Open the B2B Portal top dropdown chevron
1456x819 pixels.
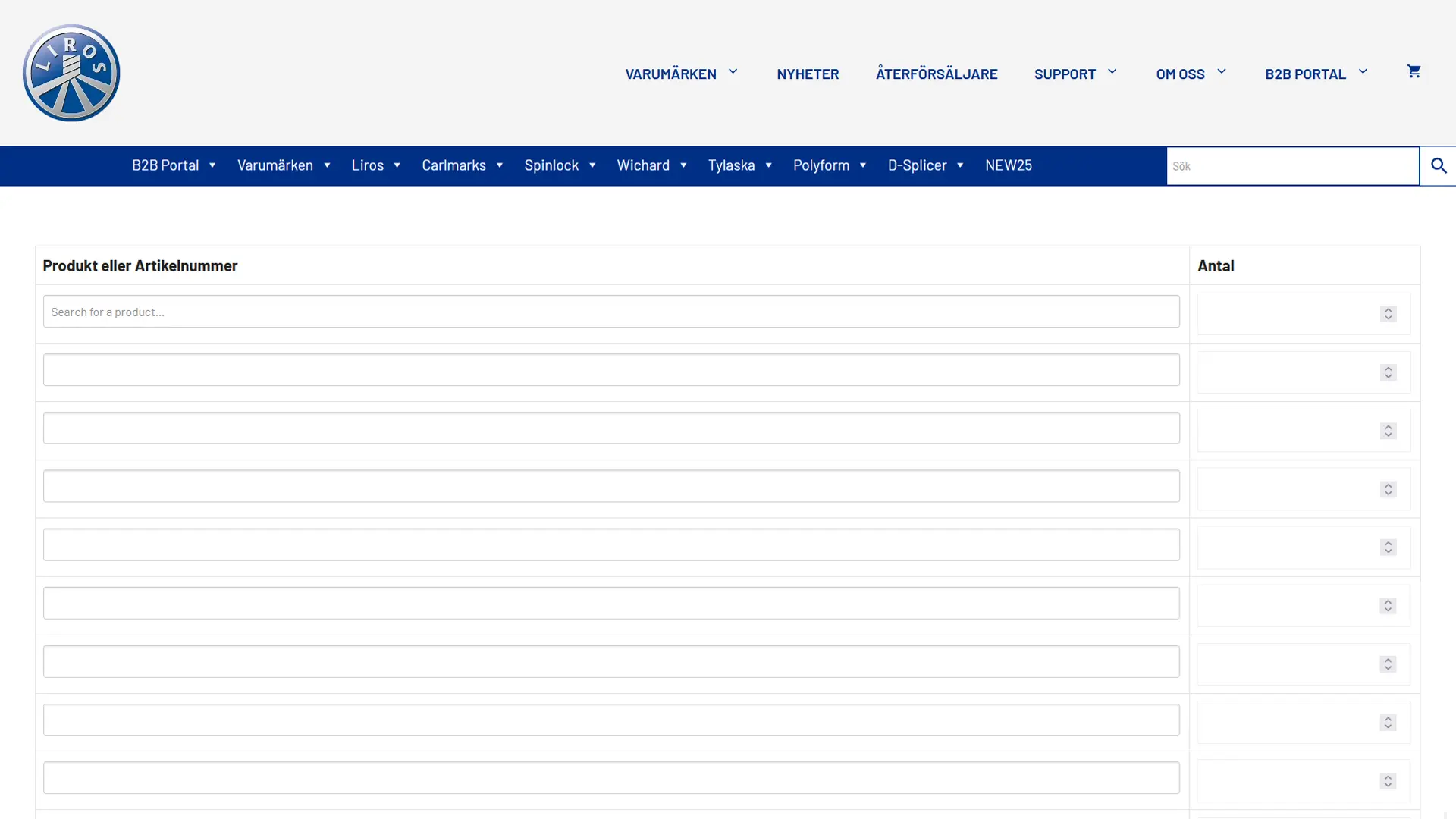(x=1363, y=72)
